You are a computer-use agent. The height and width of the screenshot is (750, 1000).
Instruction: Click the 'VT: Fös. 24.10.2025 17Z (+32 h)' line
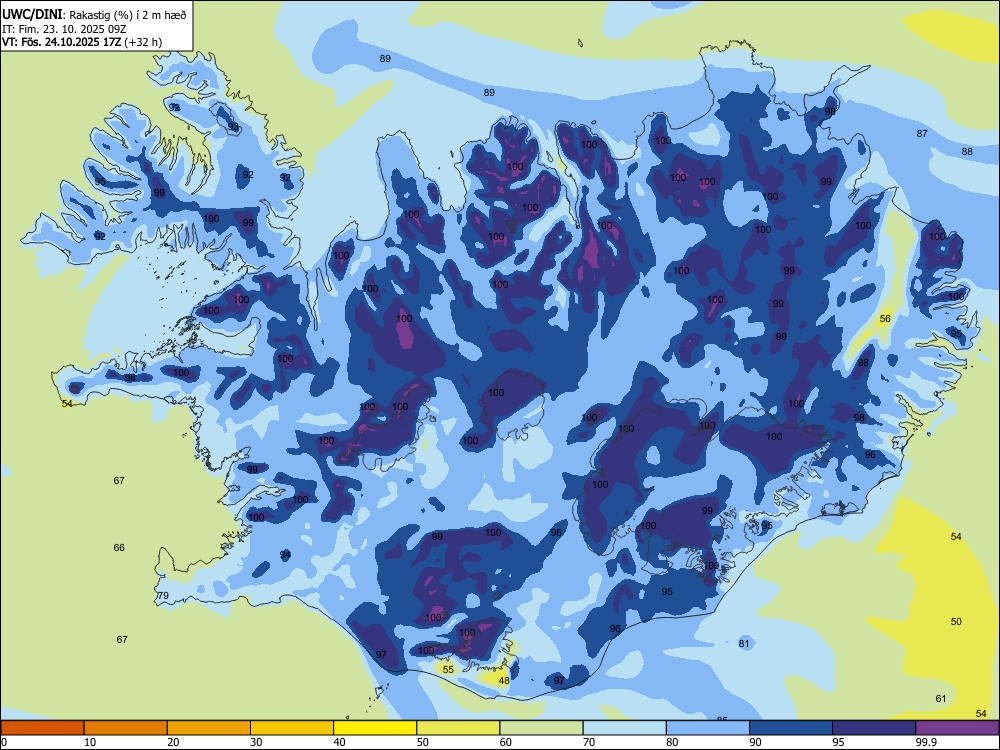click(82, 42)
